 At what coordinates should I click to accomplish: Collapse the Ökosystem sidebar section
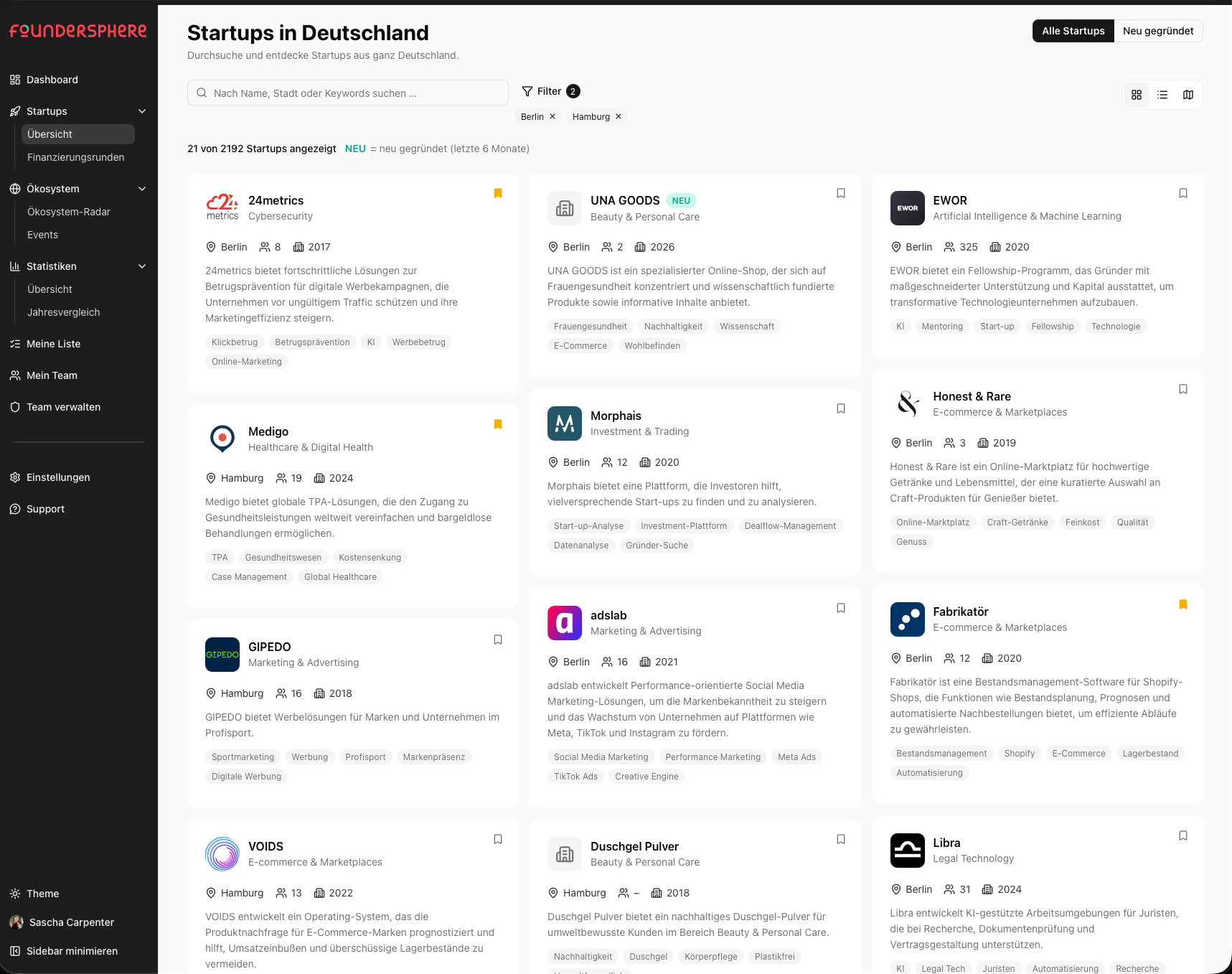coord(142,189)
